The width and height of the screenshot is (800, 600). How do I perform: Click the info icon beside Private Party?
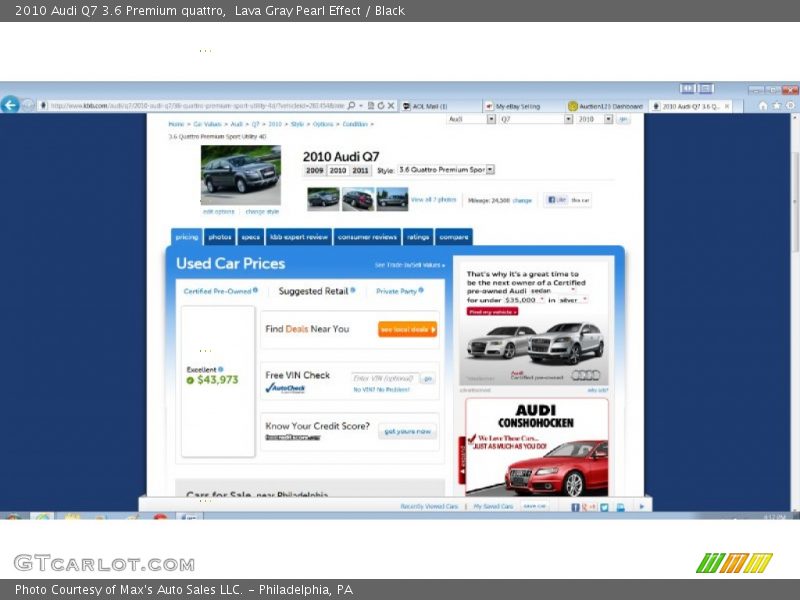coord(421,290)
